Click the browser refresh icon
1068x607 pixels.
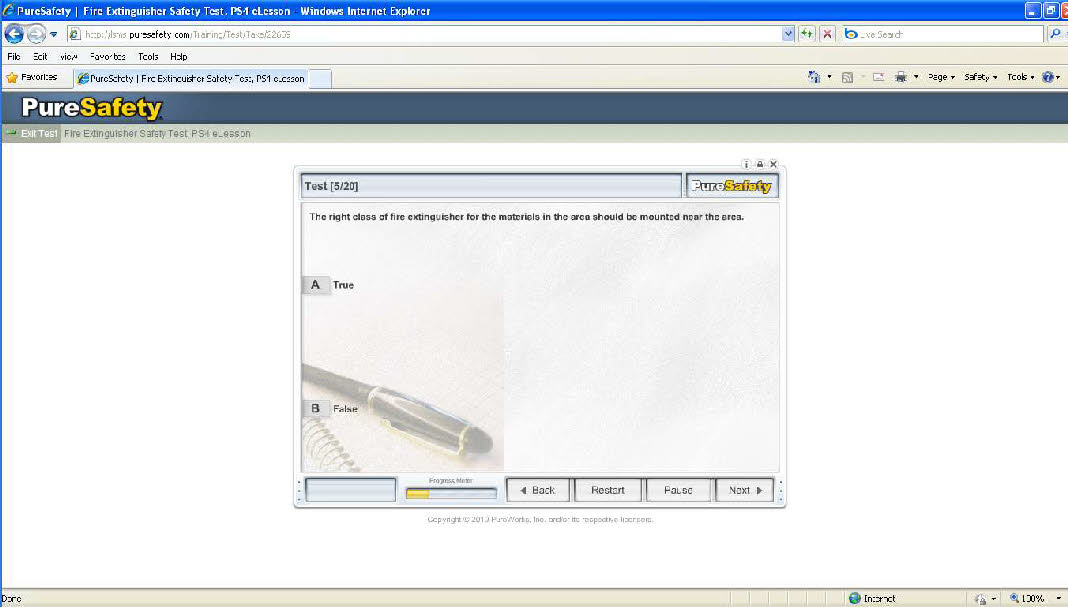tap(807, 34)
